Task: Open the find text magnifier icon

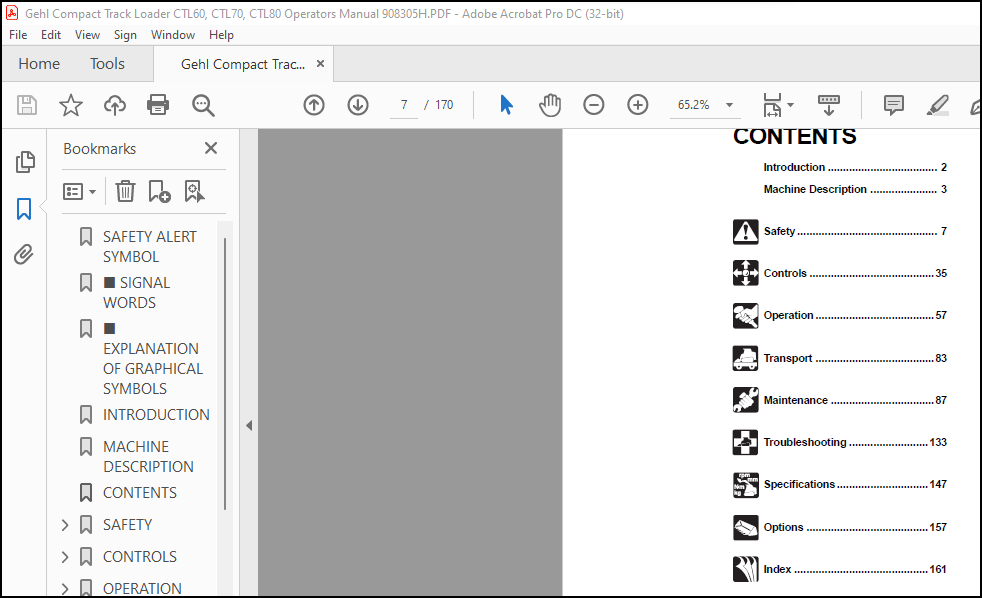Action: [203, 105]
